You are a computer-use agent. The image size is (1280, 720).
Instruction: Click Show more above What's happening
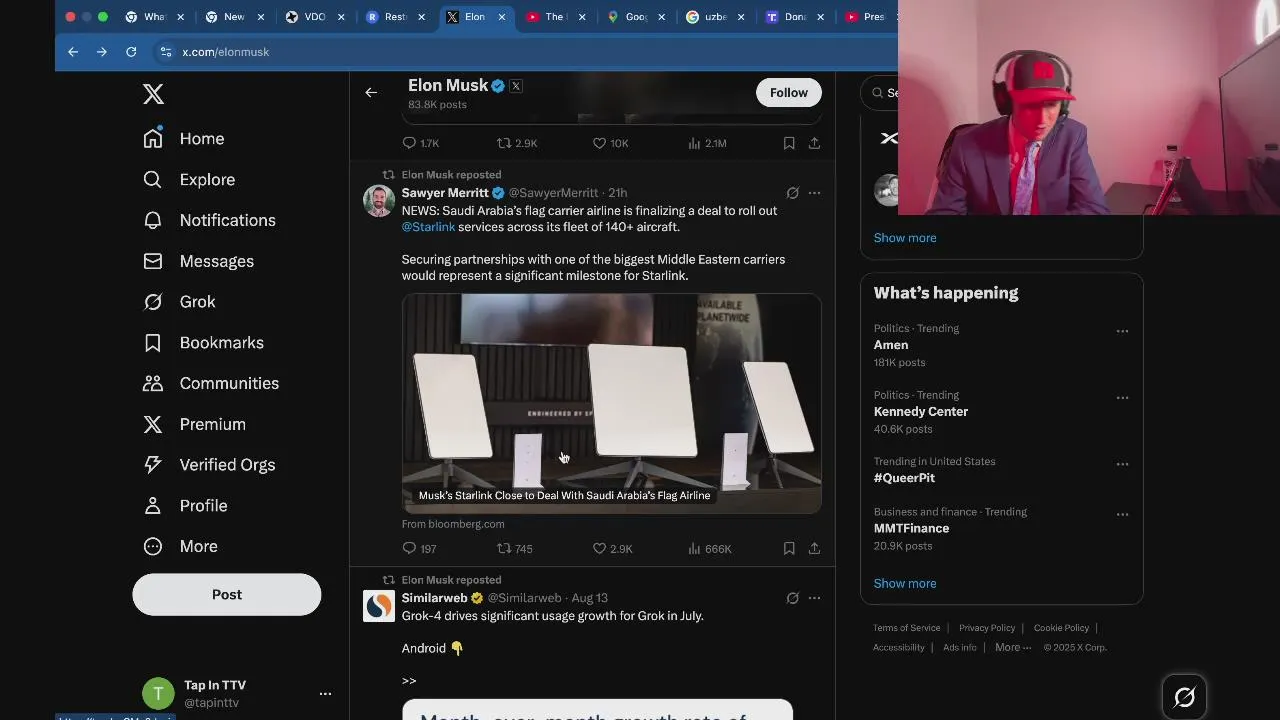(x=905, y=238)
